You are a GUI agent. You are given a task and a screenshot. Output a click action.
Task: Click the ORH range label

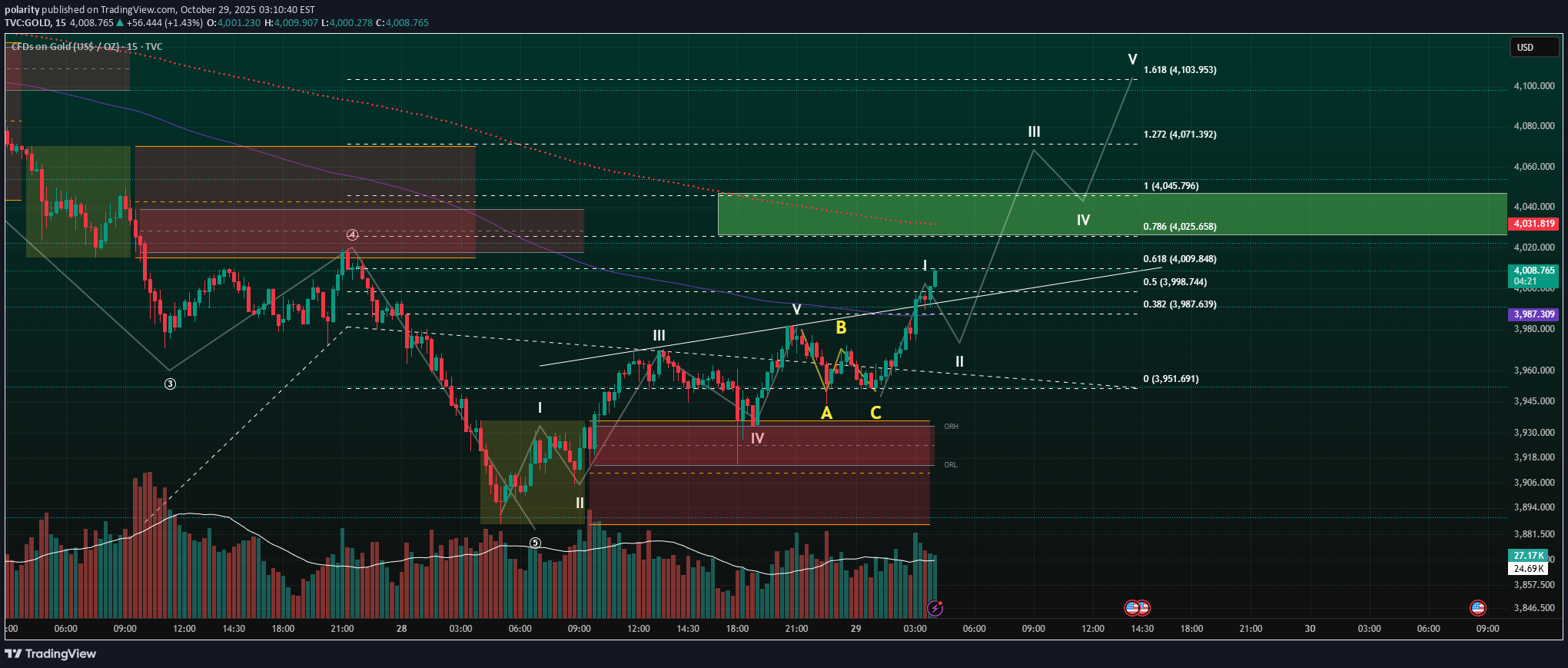[x=951, y=427]
